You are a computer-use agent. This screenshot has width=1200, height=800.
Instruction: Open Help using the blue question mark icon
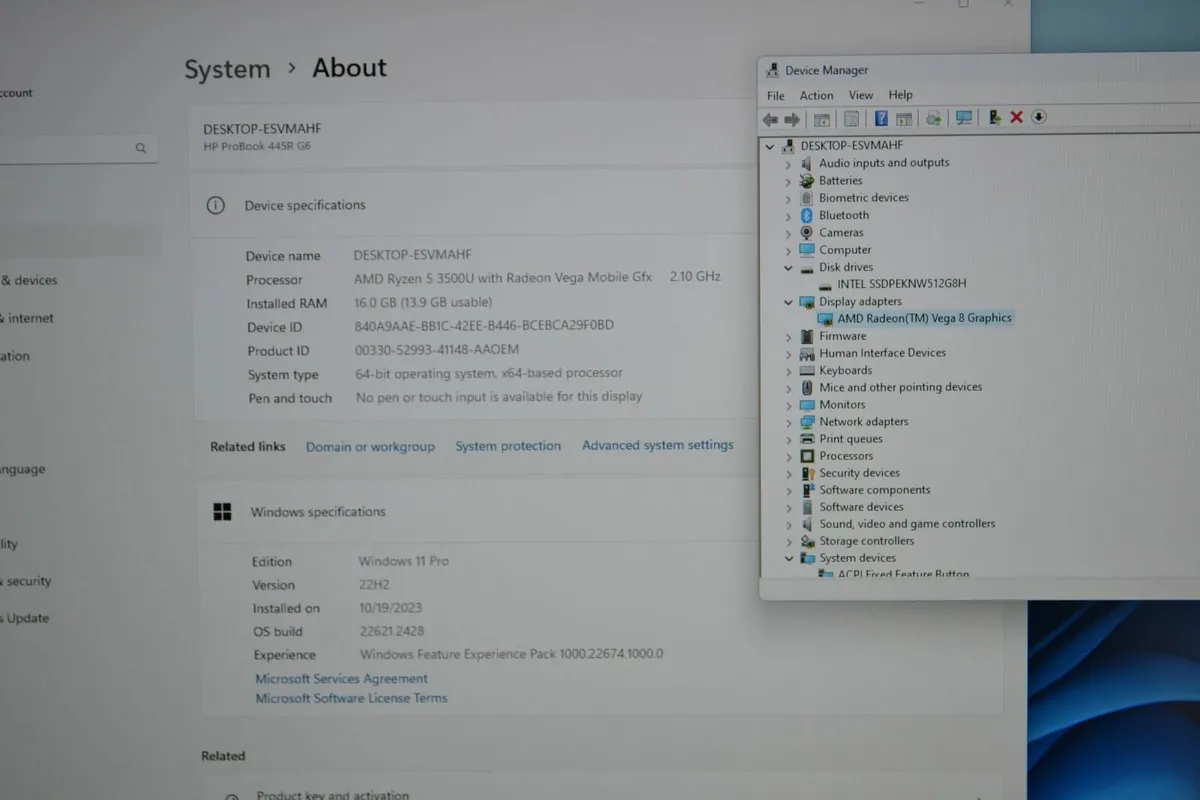(881, 118)
